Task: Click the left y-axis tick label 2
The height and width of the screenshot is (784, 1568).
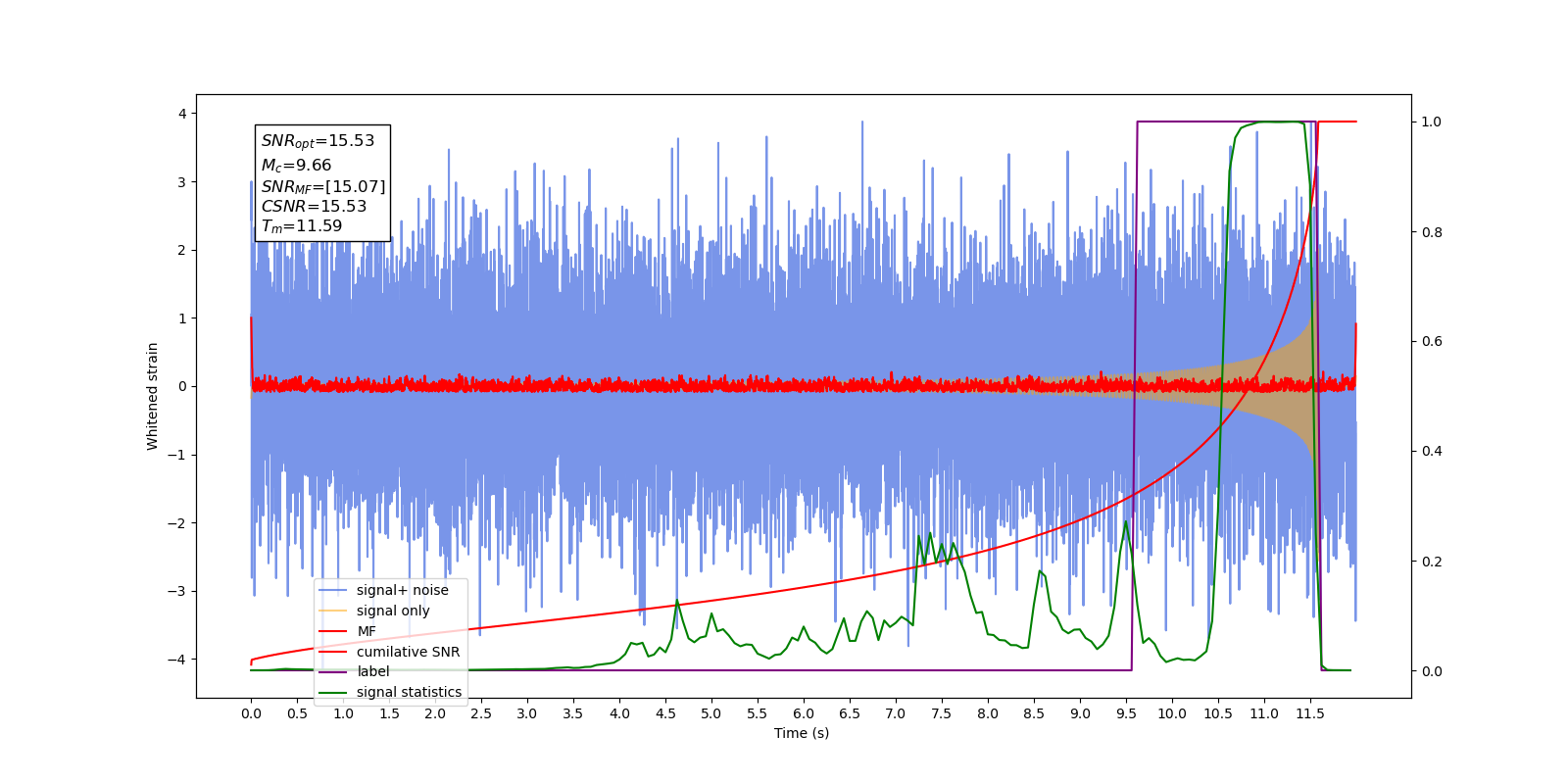Action: pos(182,250)
